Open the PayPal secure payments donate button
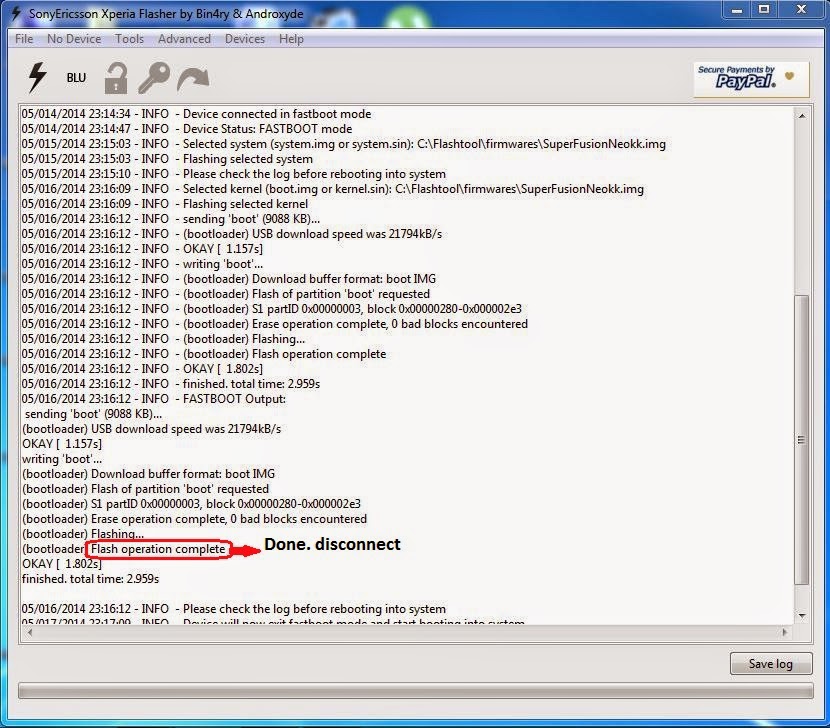 click(x=751, y=79)
